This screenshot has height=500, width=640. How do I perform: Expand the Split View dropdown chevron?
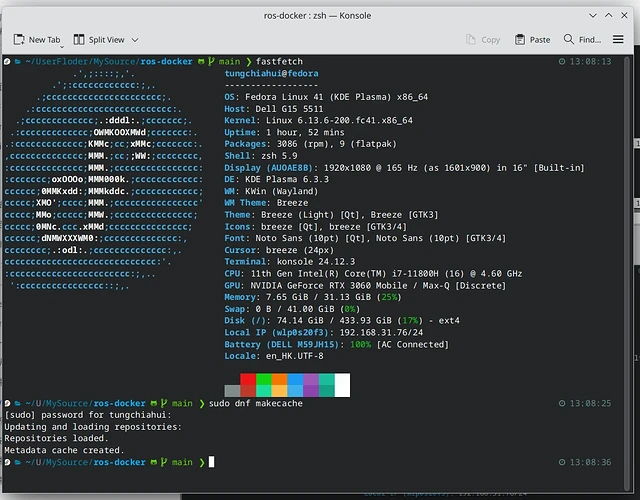pos(134,40)
